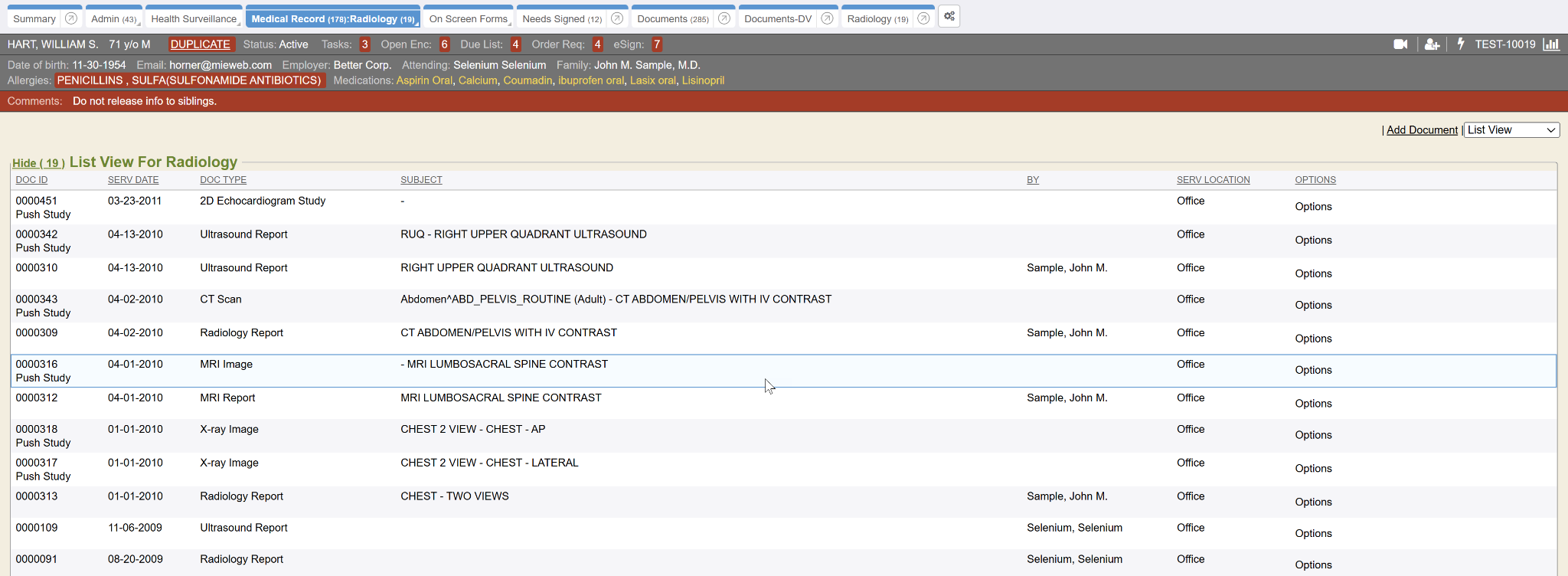
Task: Sort by the SERV DATE column header
Action: [133, 180]
